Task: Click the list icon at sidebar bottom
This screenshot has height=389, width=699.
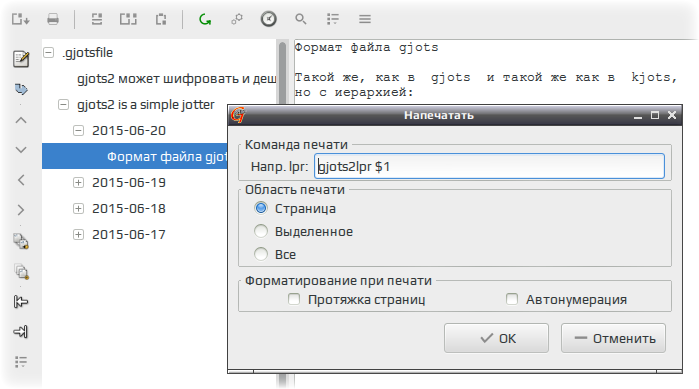Action: tap(21, 361)
